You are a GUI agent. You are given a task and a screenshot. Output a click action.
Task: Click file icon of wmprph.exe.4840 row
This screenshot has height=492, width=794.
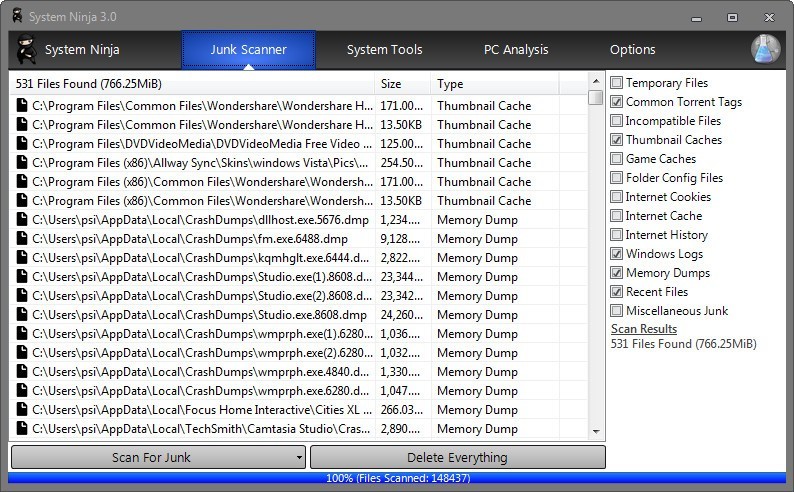pos(22,372)
